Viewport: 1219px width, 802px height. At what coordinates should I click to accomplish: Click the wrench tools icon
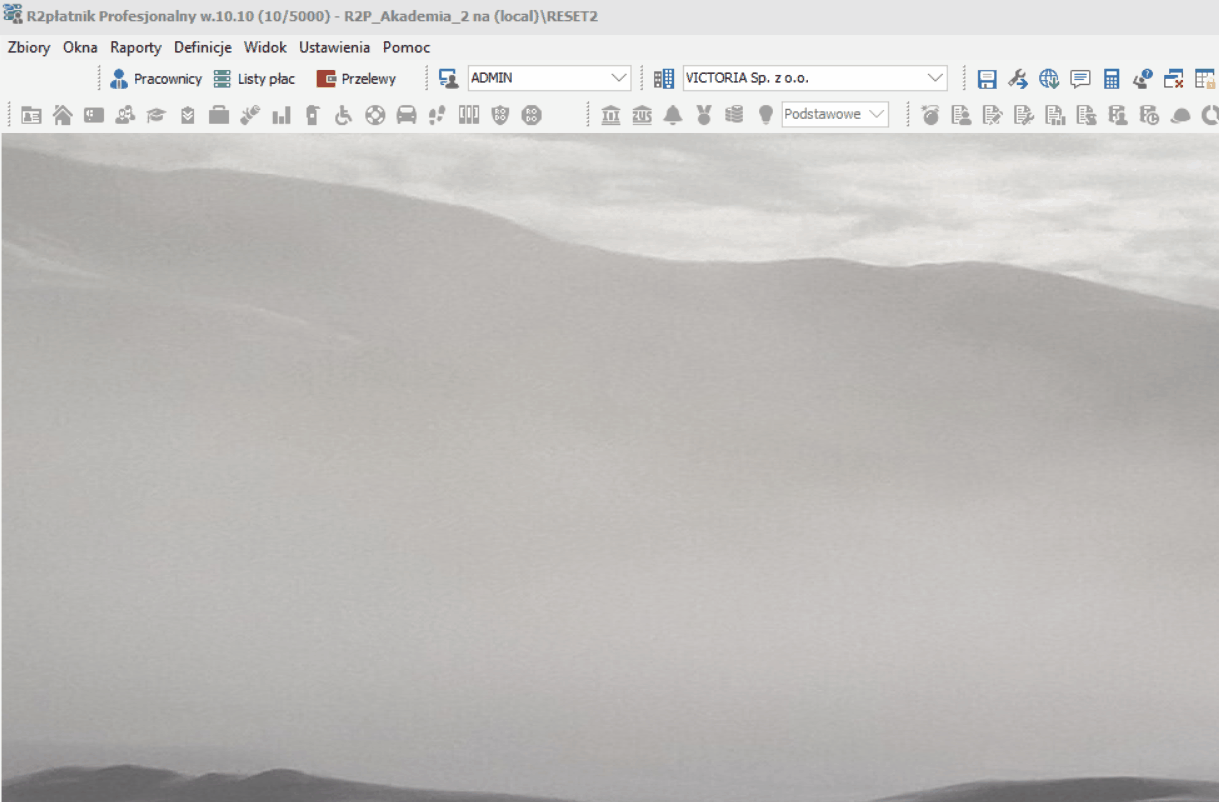[x=1018, y=79]
